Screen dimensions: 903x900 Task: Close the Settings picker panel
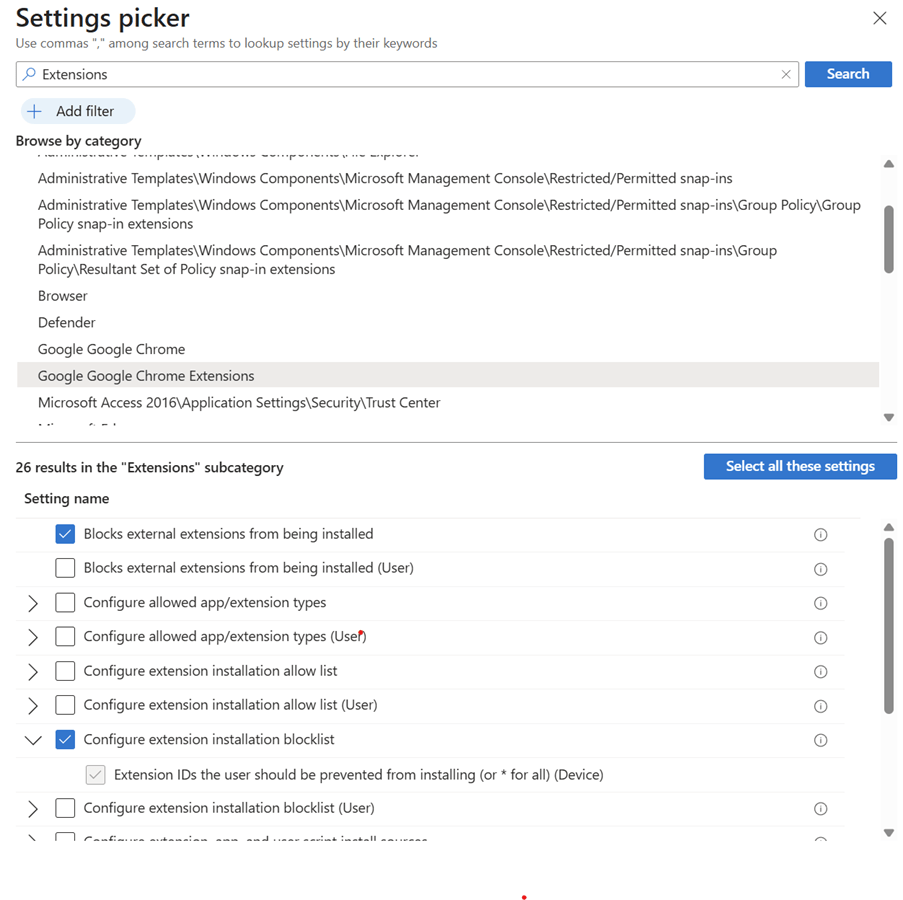tap(879, 18)
